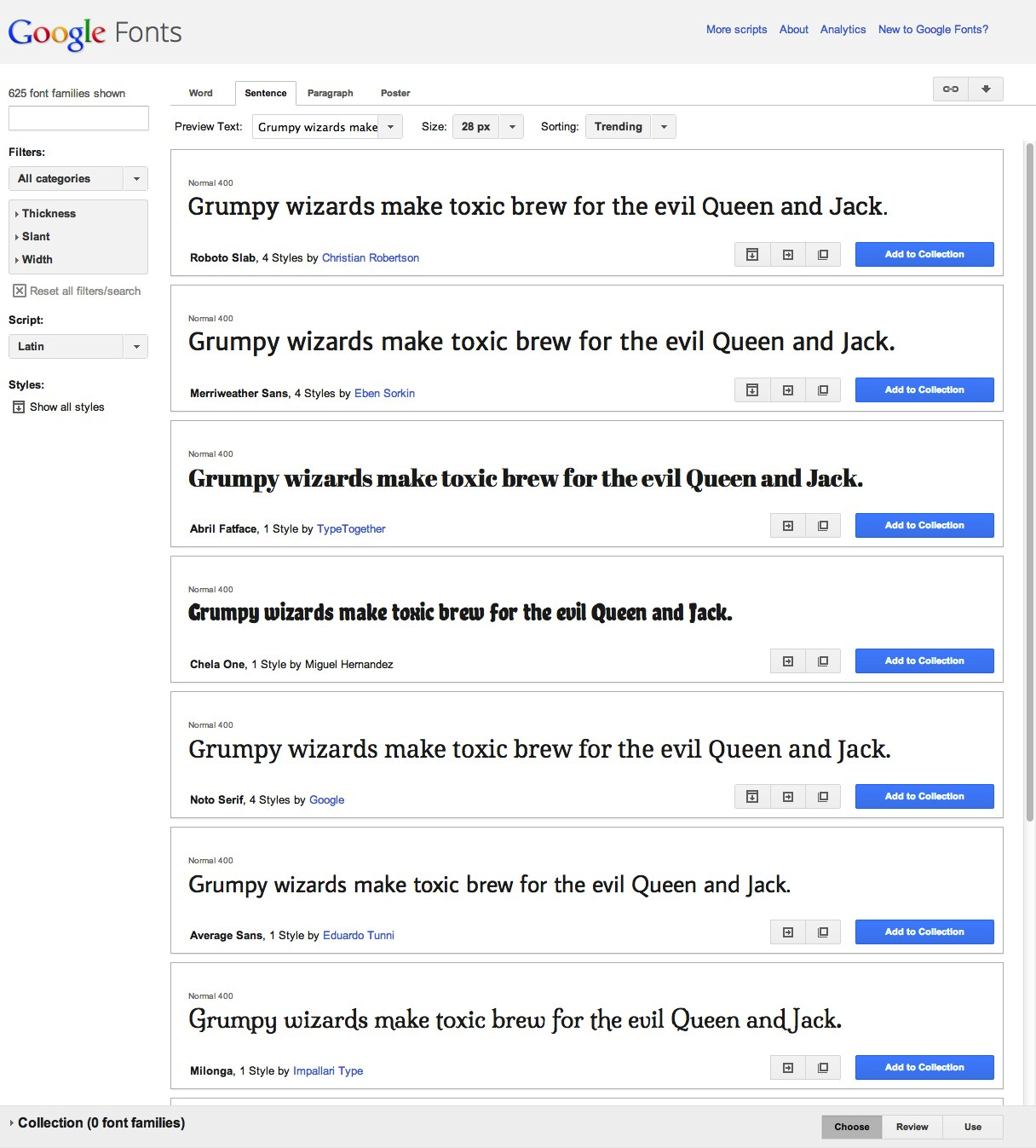Open Roboto Slab quick-use arrow icon

788,254
